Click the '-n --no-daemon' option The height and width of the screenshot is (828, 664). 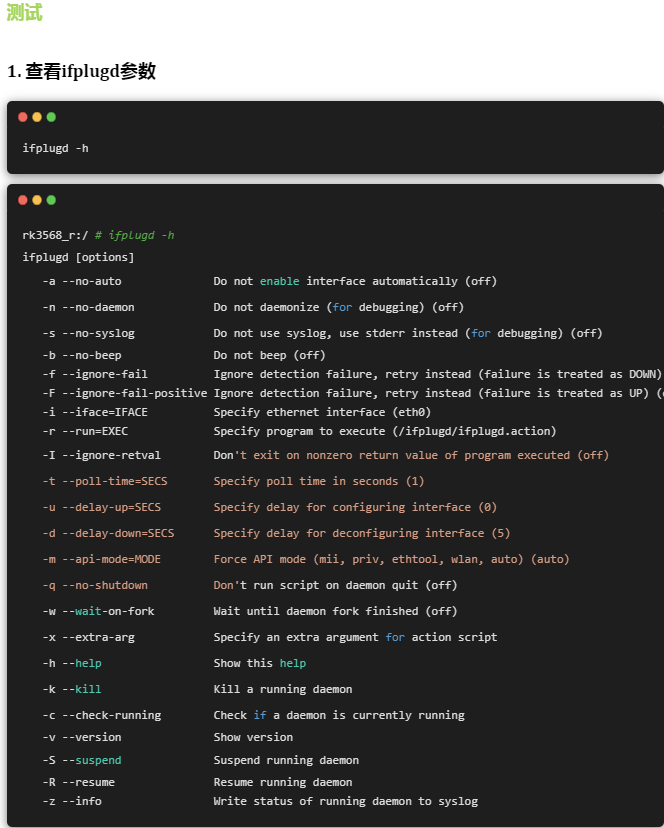[x=88, y=307]
